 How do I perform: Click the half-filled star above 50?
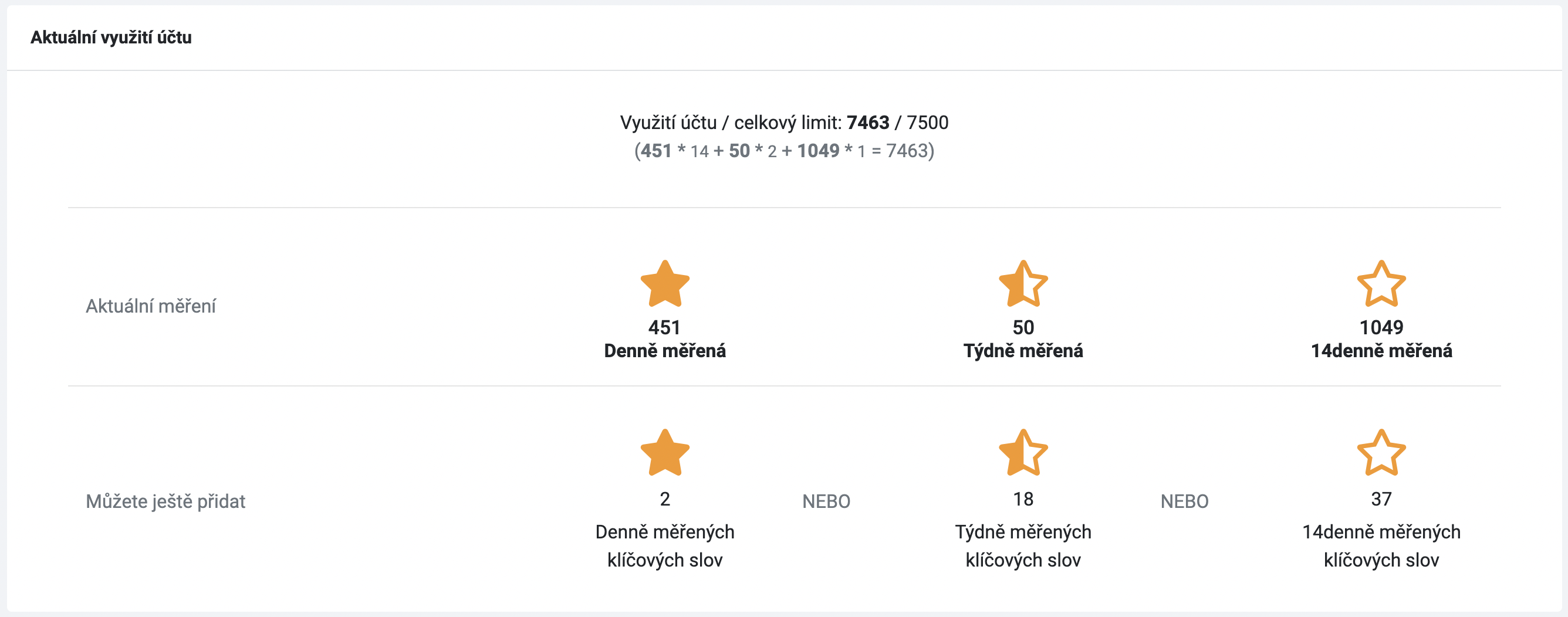click(1023, 283)
